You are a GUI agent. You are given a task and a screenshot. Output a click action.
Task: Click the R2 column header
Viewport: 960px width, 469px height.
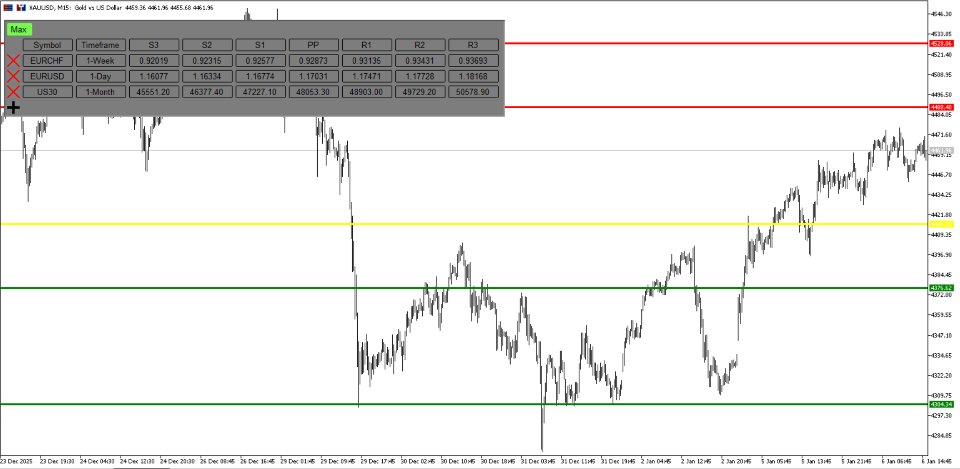421,45
